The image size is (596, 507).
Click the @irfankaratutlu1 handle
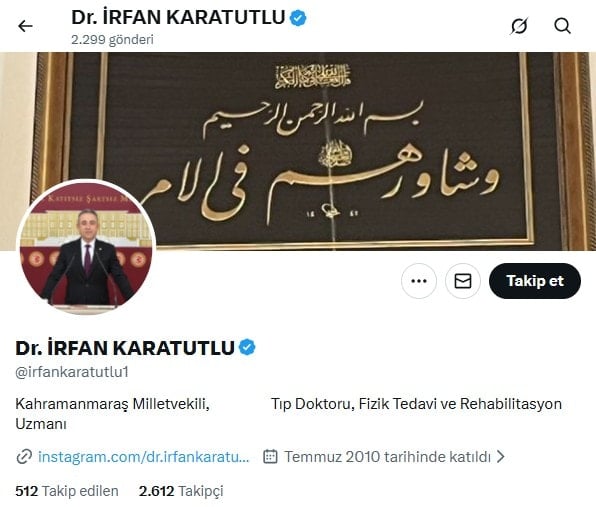(72, 372)
